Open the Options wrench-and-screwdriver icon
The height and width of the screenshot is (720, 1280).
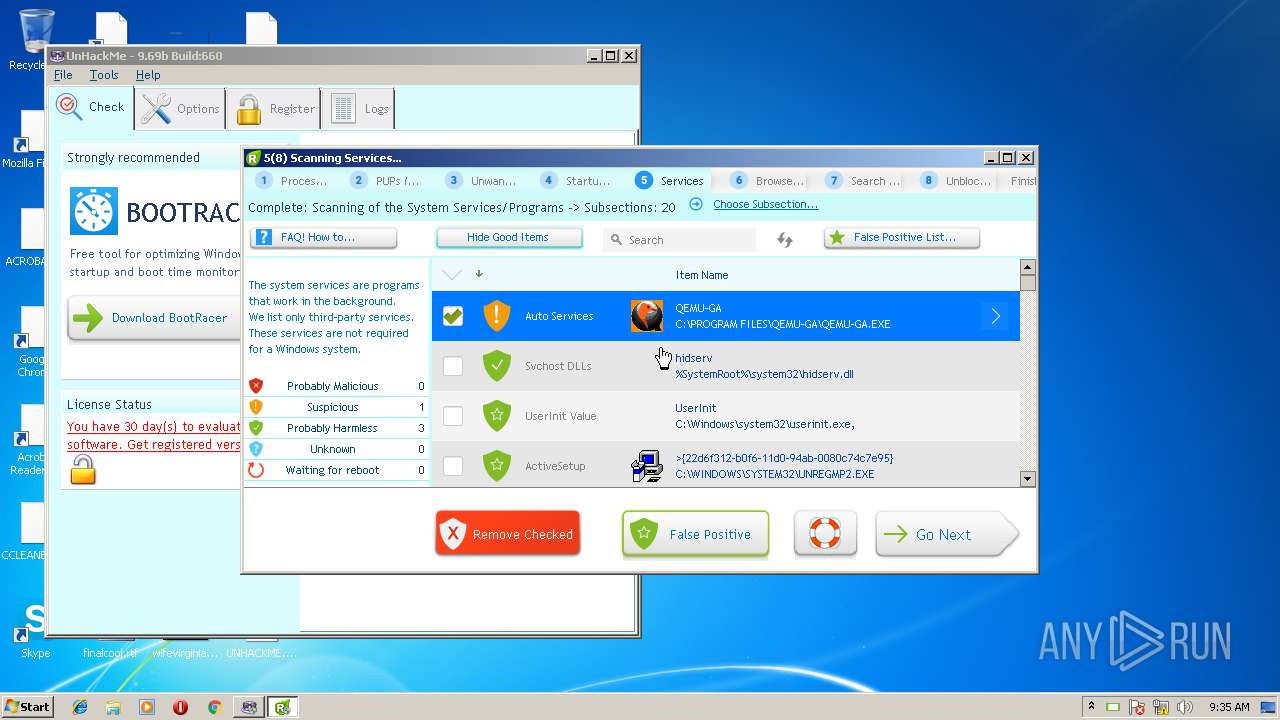click(x=156, y=108)
